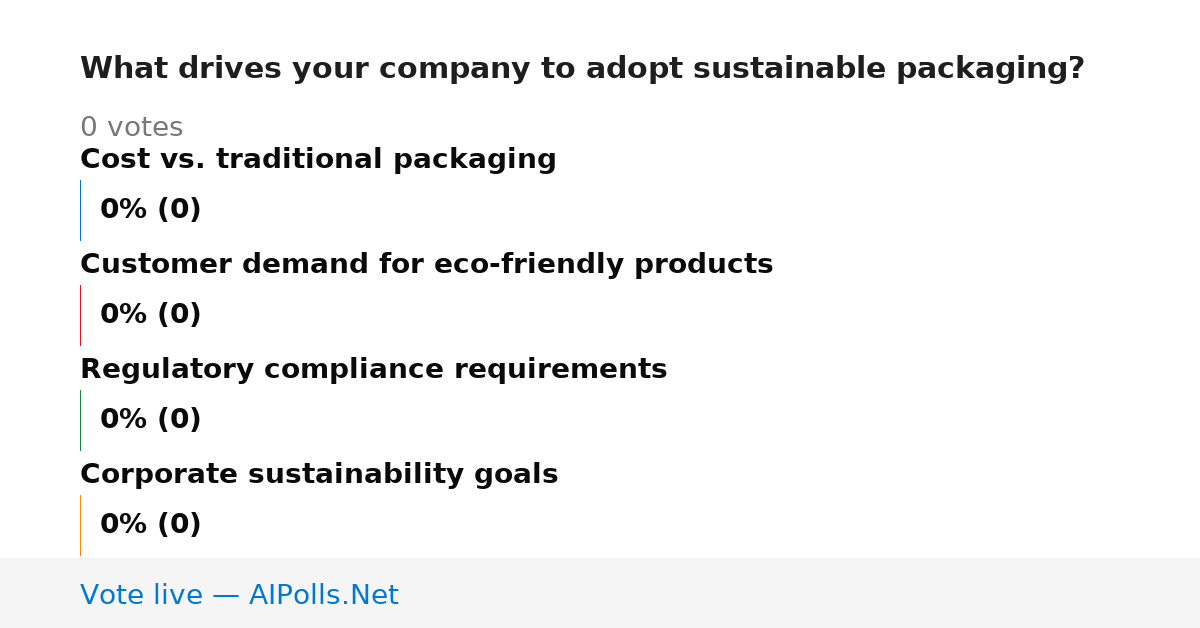Click the green bar under Regulatory compliance
Image resolution: width=1200 pixels, height=628 pixels.
click(80, 420)
